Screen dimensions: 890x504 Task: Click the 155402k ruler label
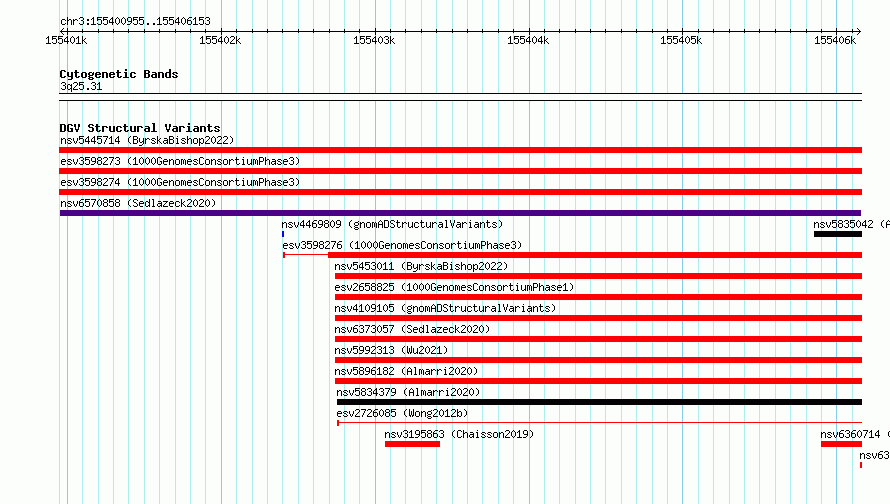point(220,40)
